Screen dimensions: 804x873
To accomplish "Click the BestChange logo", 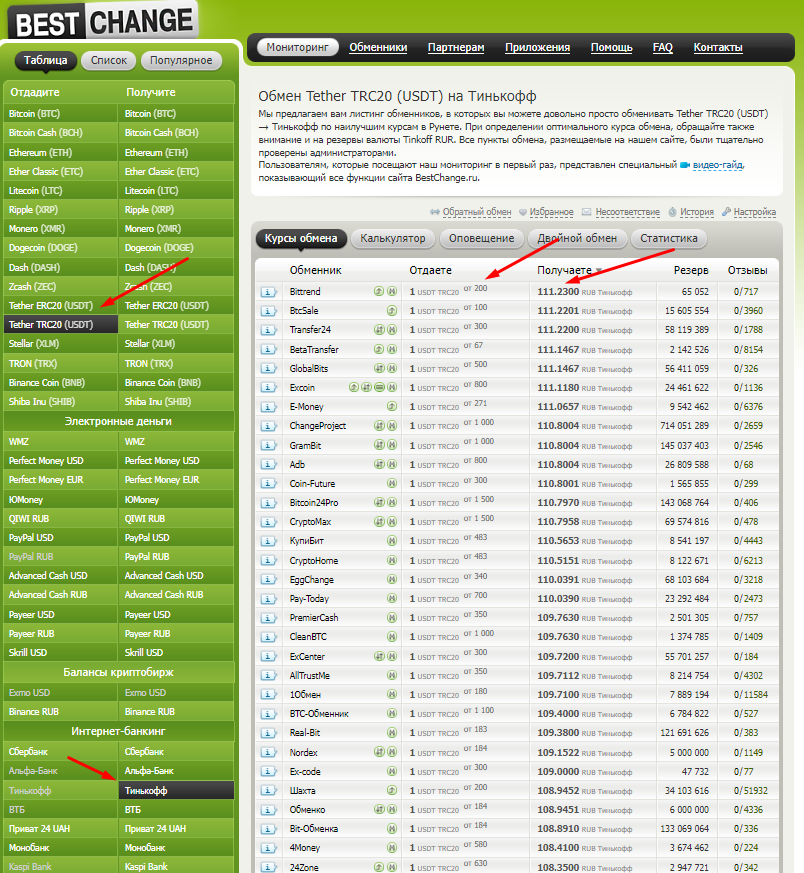I will click(x=104, y=21).
